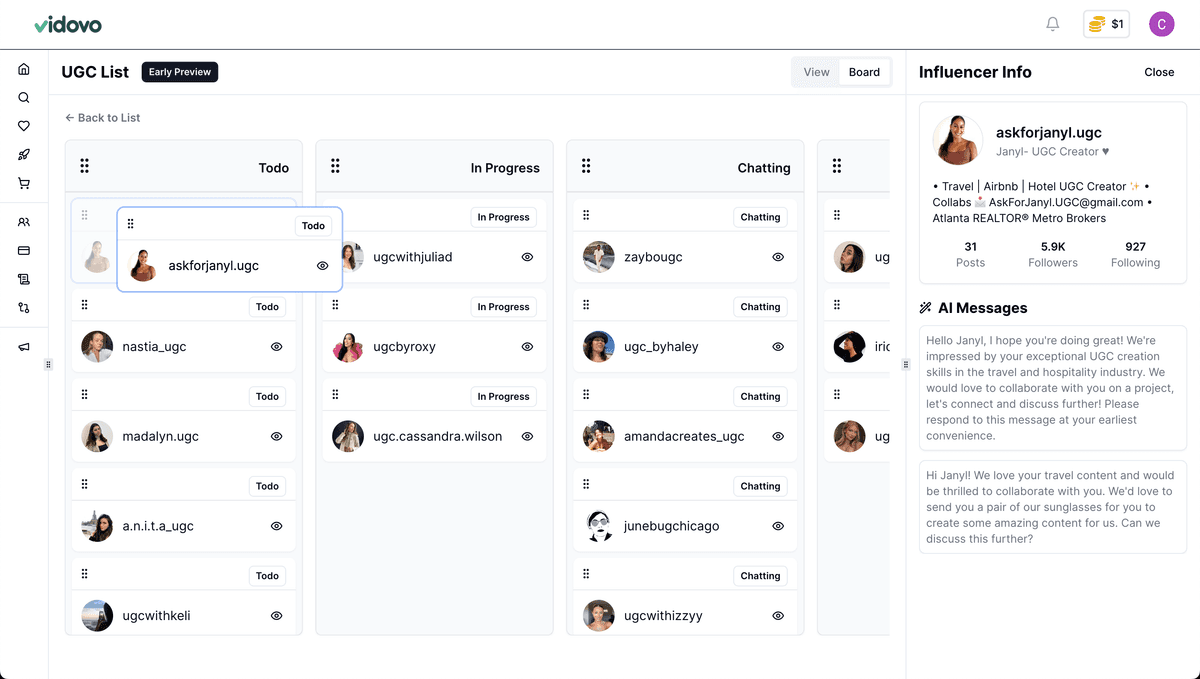Viewport: 1200px width, 679px height.
Task: Open Outreach using the megaphone icon
Action: (24, 345)
